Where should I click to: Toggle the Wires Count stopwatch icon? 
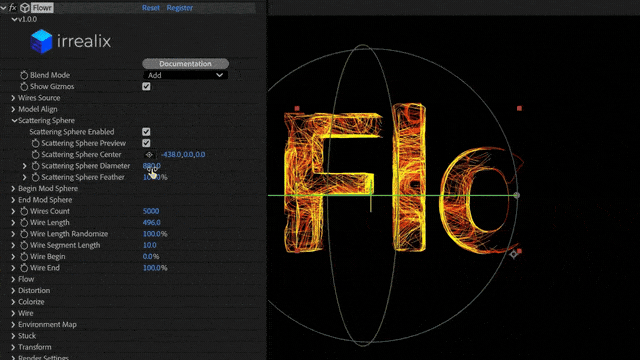(x=24, y=211)
